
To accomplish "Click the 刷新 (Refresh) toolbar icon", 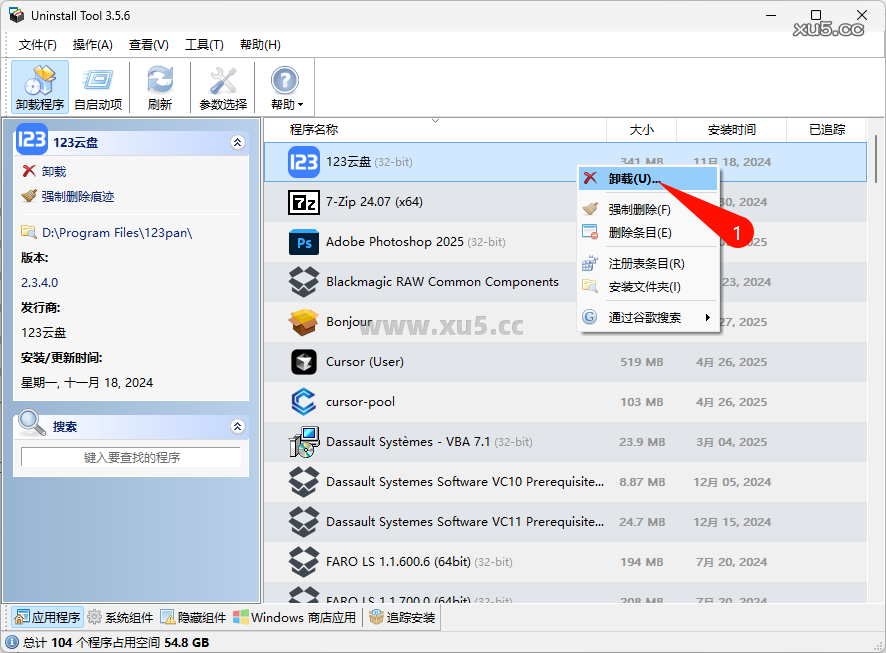I will tap(160, 86).
